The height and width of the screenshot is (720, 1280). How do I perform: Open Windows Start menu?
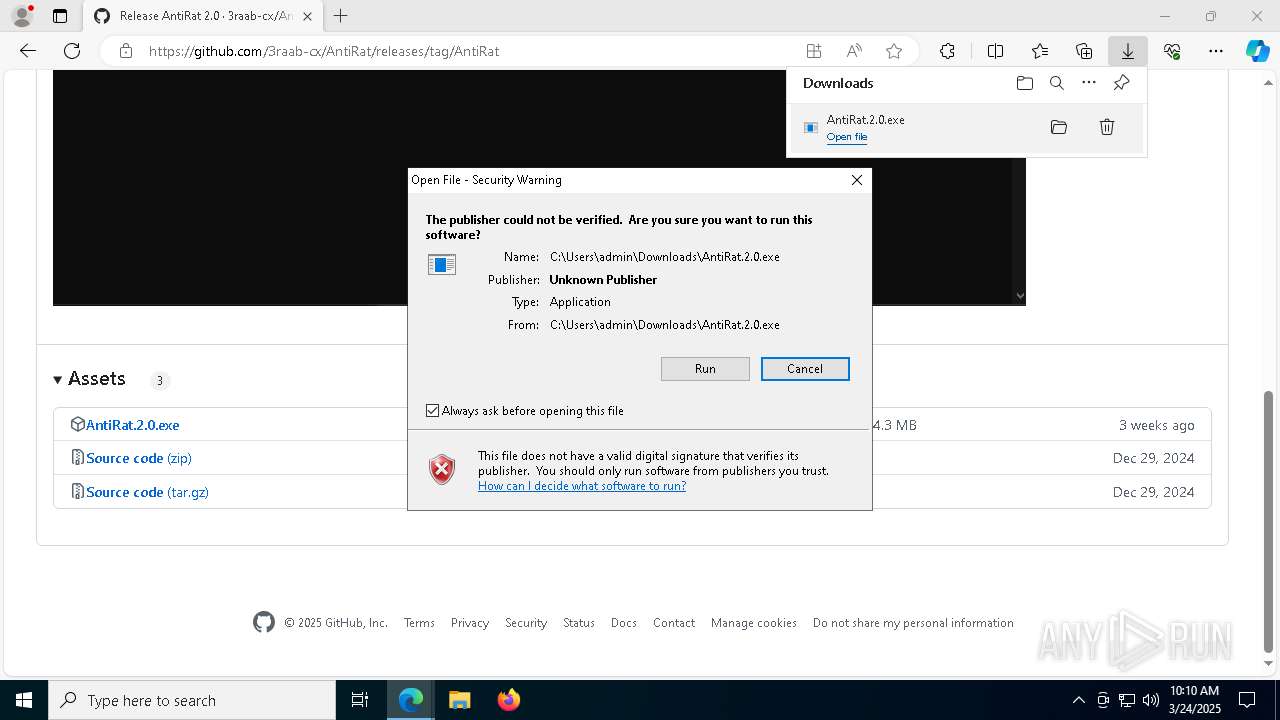click(x=23, y=700)
